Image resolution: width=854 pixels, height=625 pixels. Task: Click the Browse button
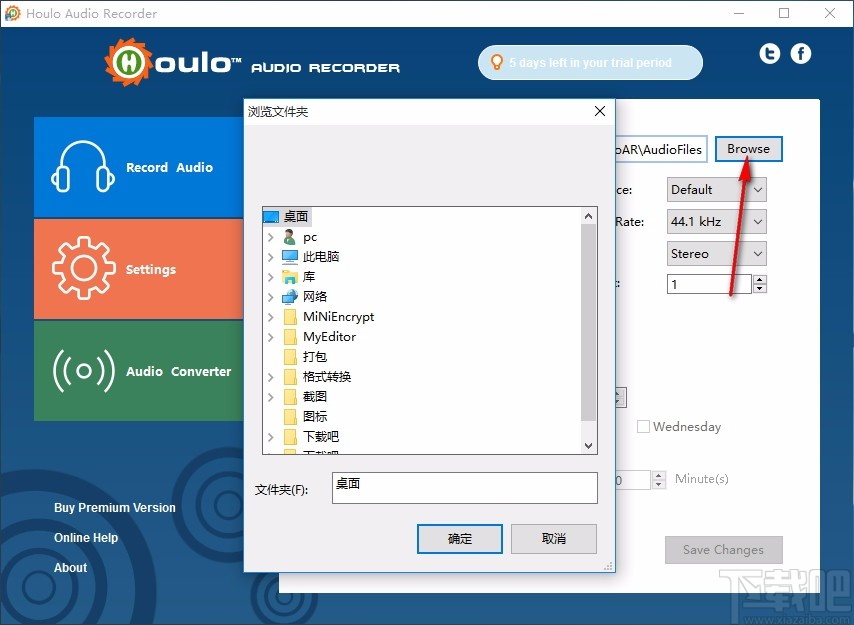(x=748, y=148)
